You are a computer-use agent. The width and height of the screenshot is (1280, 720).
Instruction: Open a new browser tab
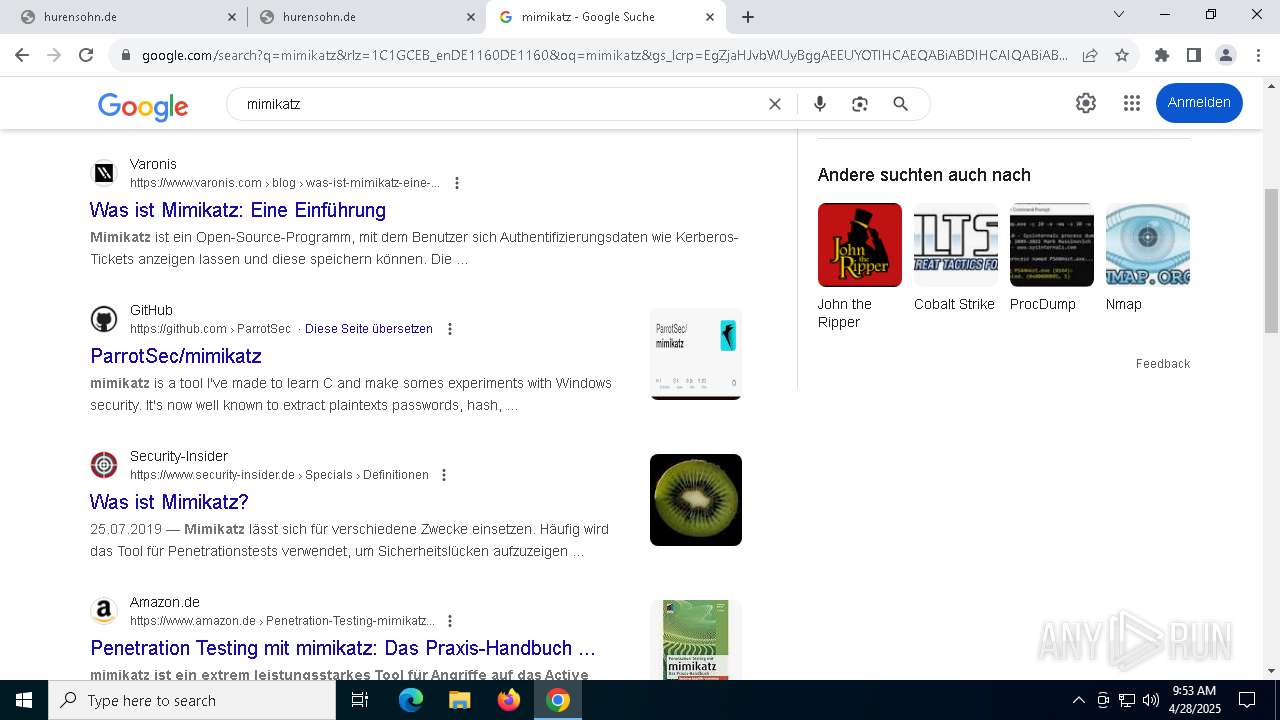click(x=748, y=17)
